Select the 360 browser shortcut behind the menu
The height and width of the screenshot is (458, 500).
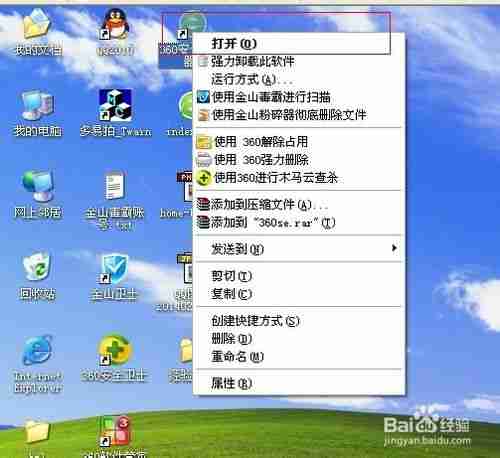[192, 25]
